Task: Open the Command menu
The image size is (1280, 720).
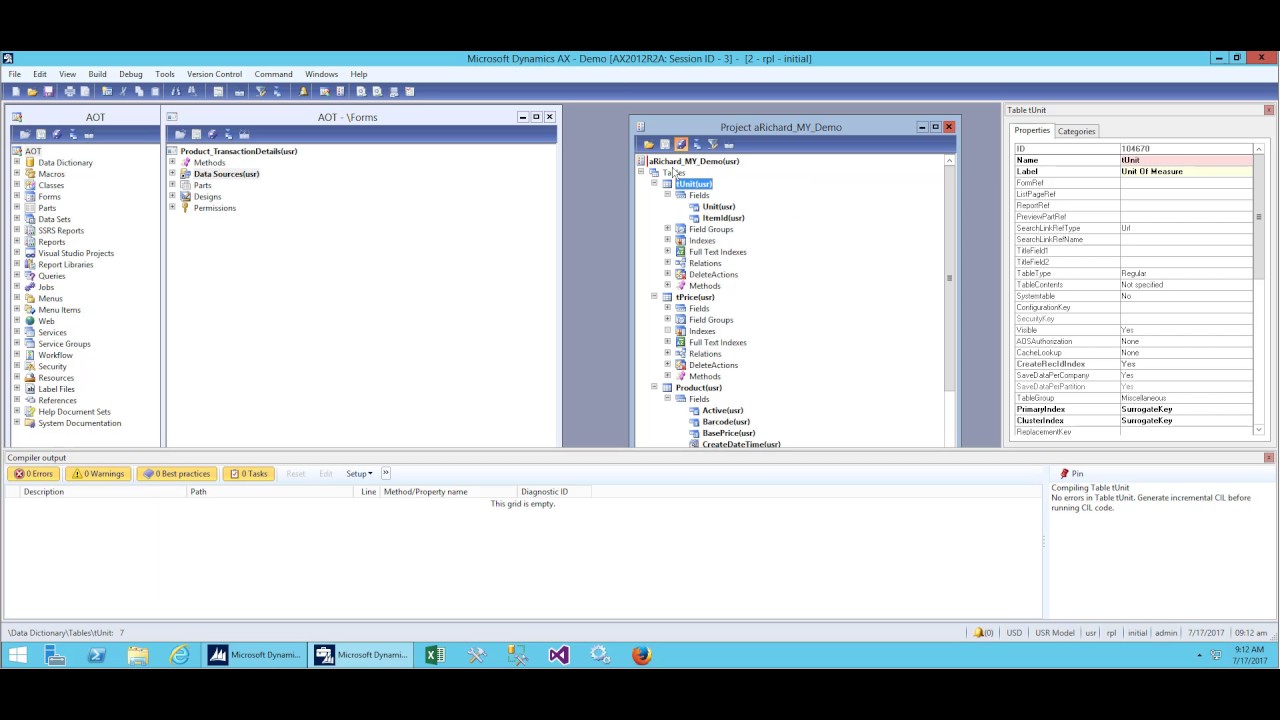Action: click(273, 74)
